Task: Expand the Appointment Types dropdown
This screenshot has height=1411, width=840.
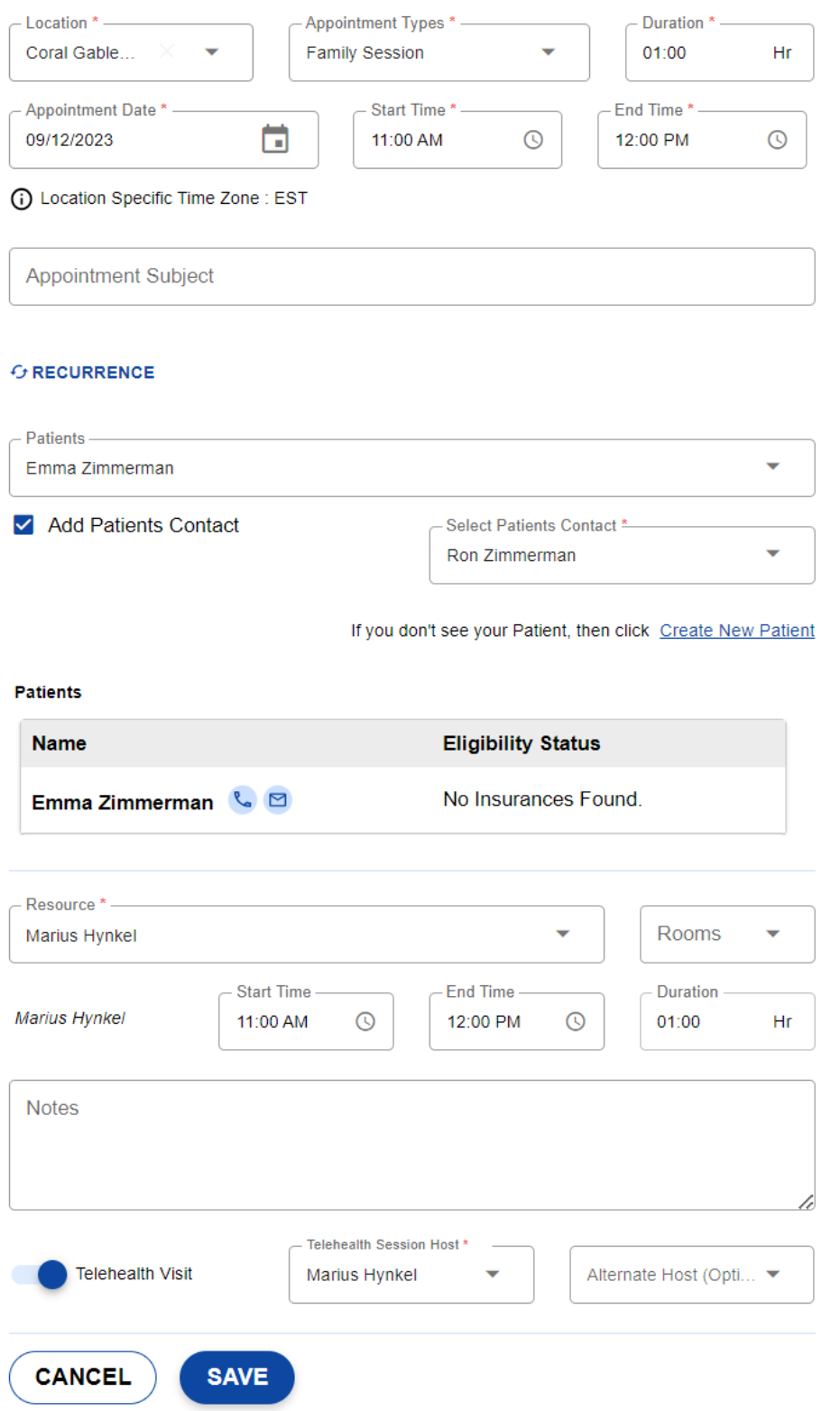Action: [548, 52]
